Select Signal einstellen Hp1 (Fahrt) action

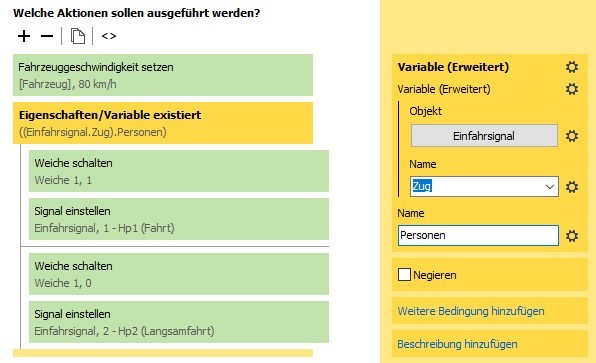[179, 219]
